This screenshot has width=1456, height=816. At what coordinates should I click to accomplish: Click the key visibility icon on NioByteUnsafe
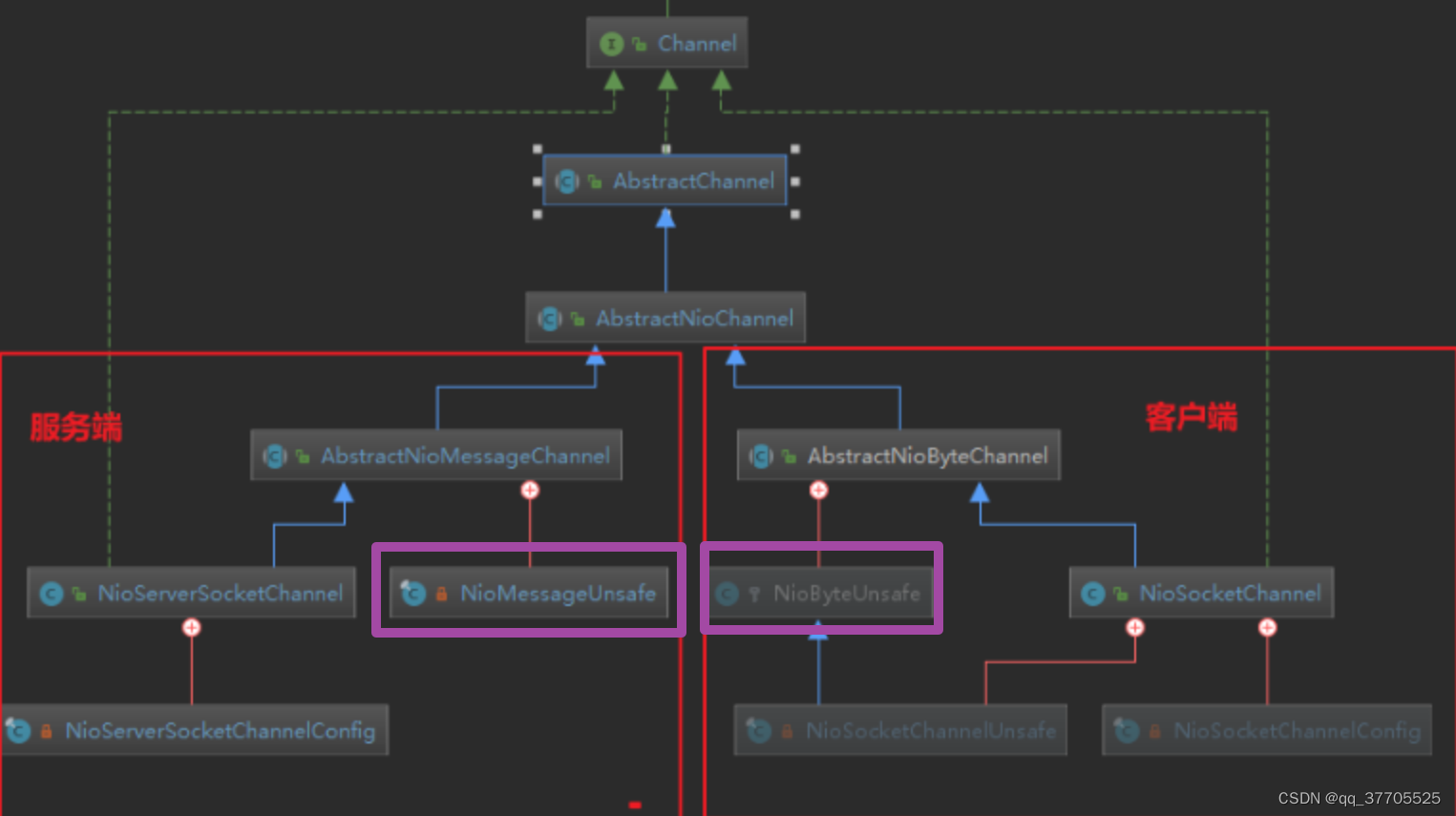click(754, 594)
